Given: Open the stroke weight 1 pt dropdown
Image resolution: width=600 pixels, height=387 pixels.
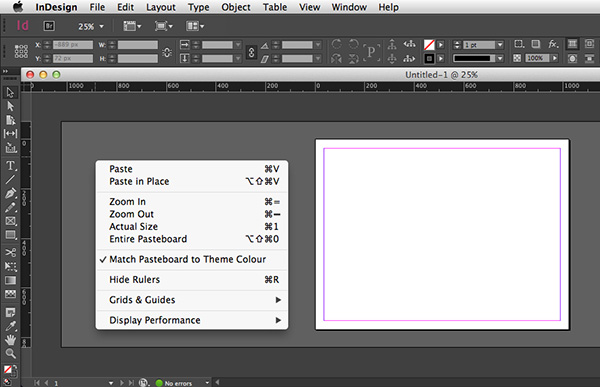Looking at the screenshot, I should 500,45.
